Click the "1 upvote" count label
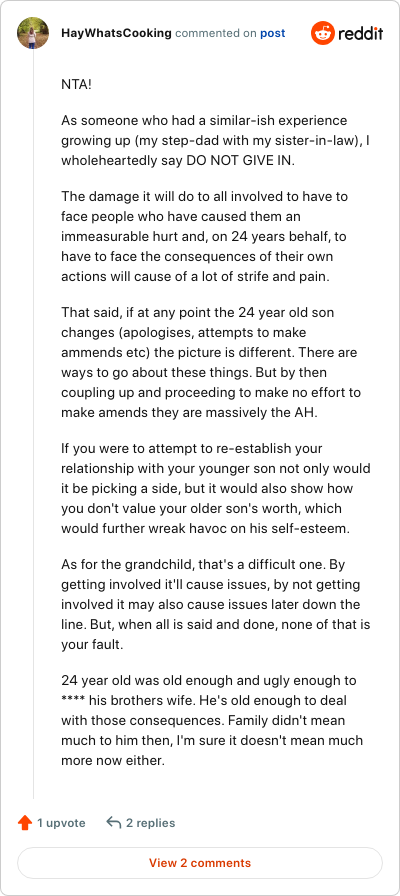The width and height of the screenshot is (400, 896). (61, 823)
